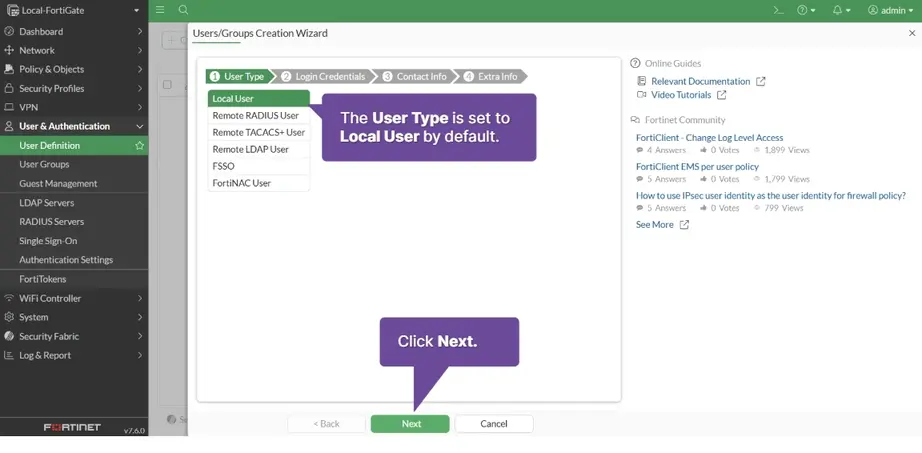Click the Back button

click(326, 424)
